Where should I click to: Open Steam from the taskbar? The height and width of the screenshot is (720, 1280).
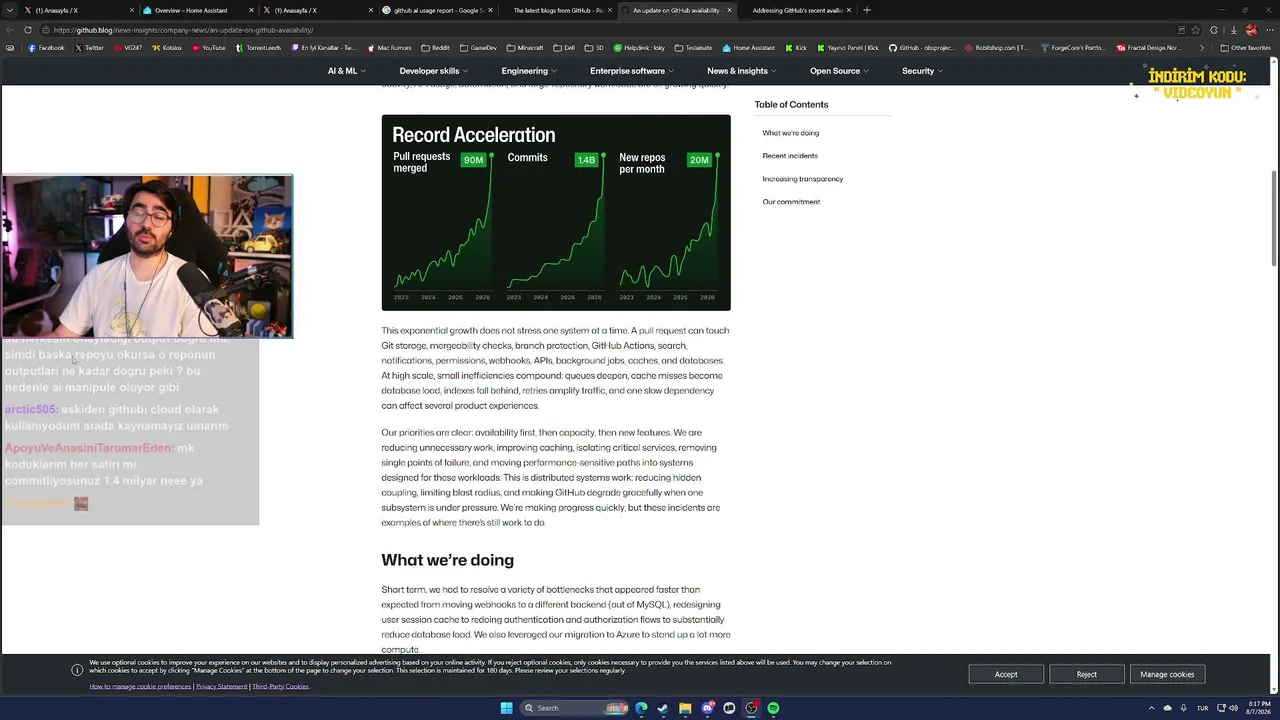663,708
